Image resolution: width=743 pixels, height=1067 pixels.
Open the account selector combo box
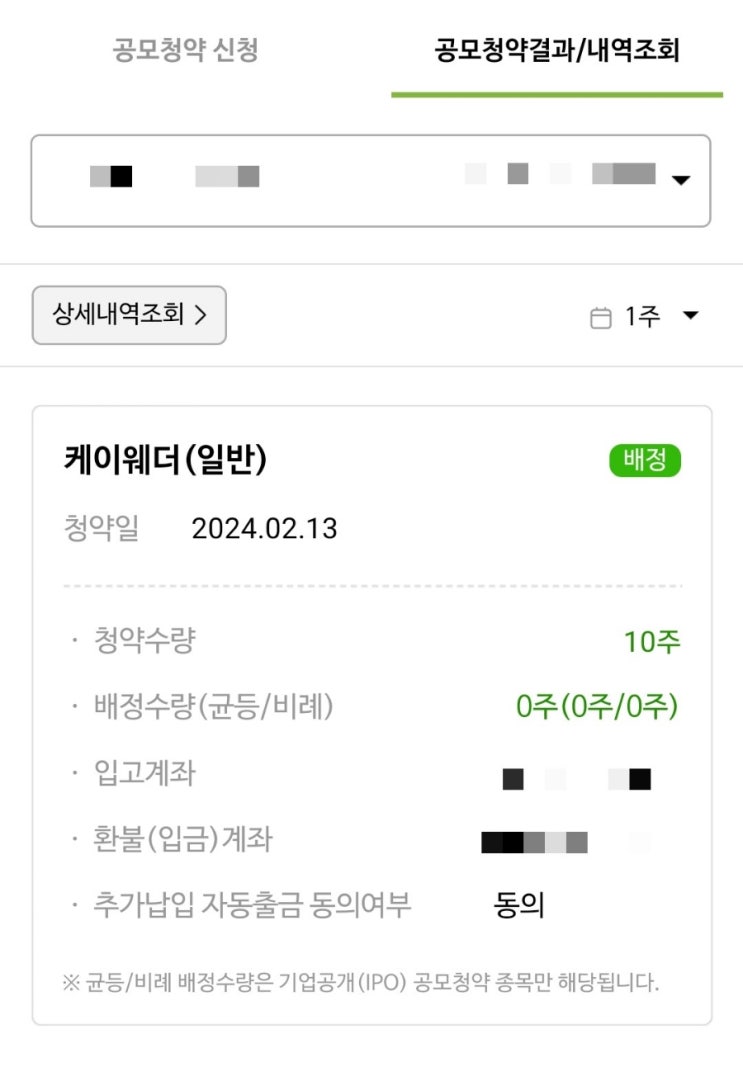tap(370, 180)
